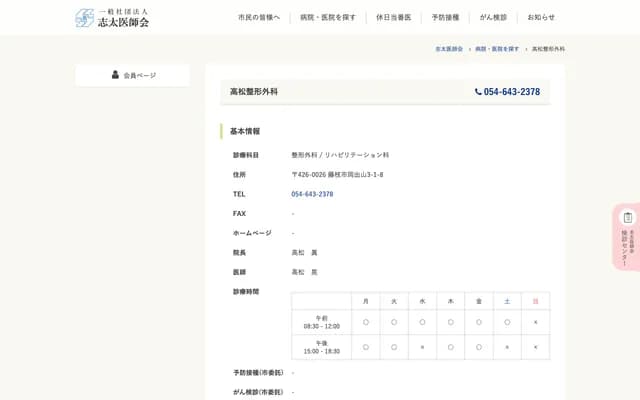Viewport: 640px width, 400px height.
Task: Click the 午前 08:30 - 12:00 cell
Action: 322,322
